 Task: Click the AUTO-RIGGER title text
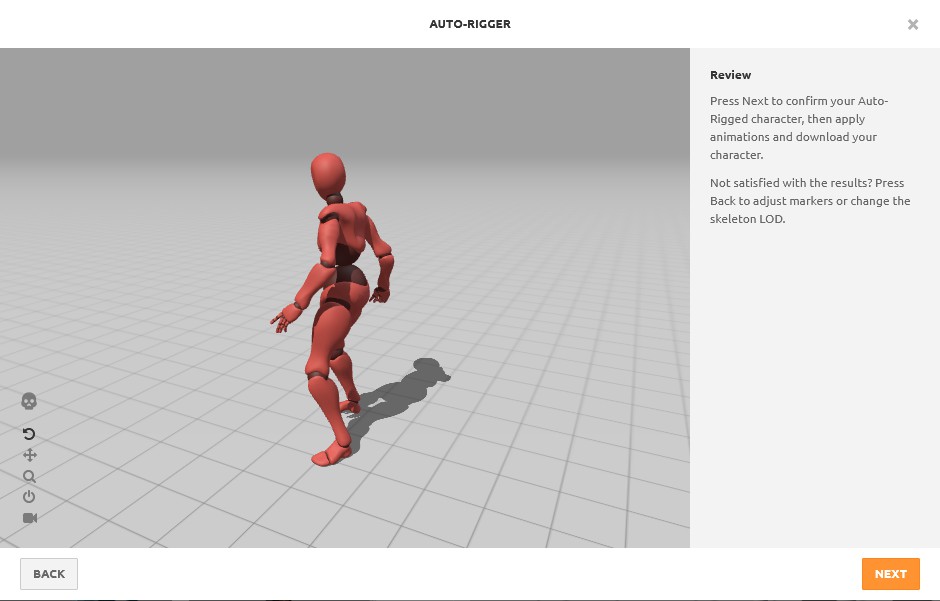pyautogui.click(x=470, y=24)
